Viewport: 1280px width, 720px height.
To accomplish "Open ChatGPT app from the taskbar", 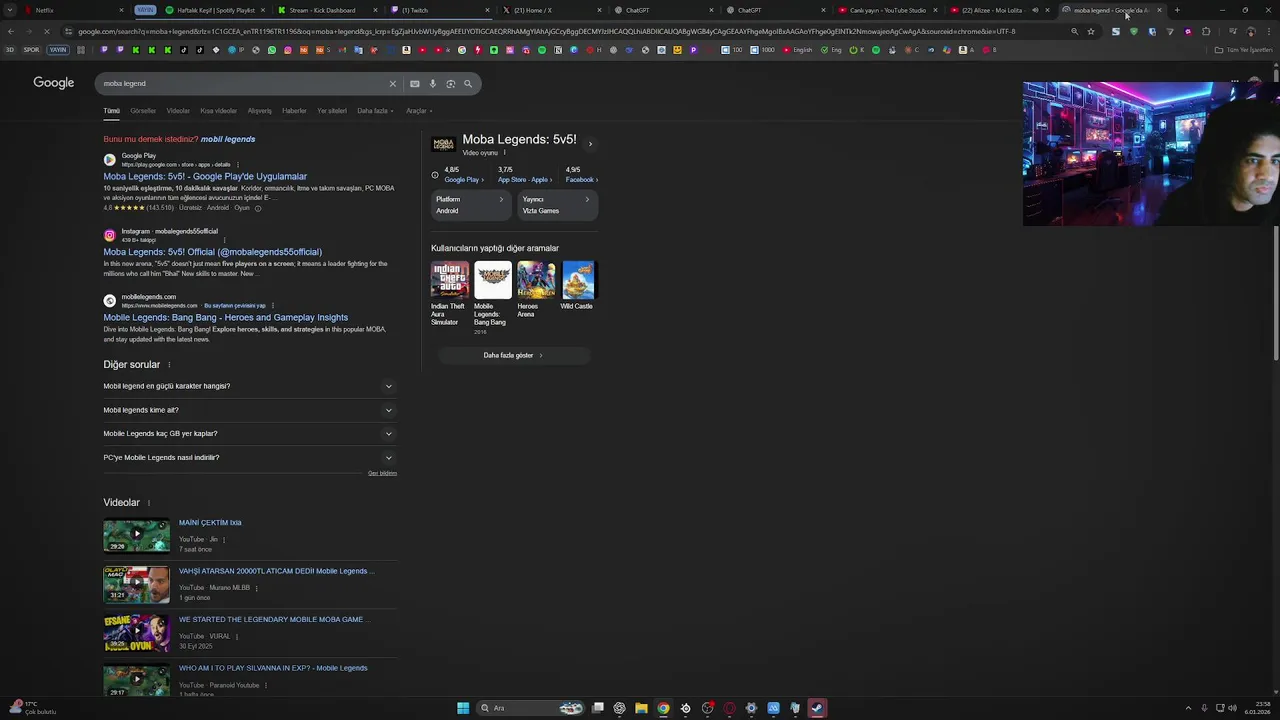I will click(619, 708).
